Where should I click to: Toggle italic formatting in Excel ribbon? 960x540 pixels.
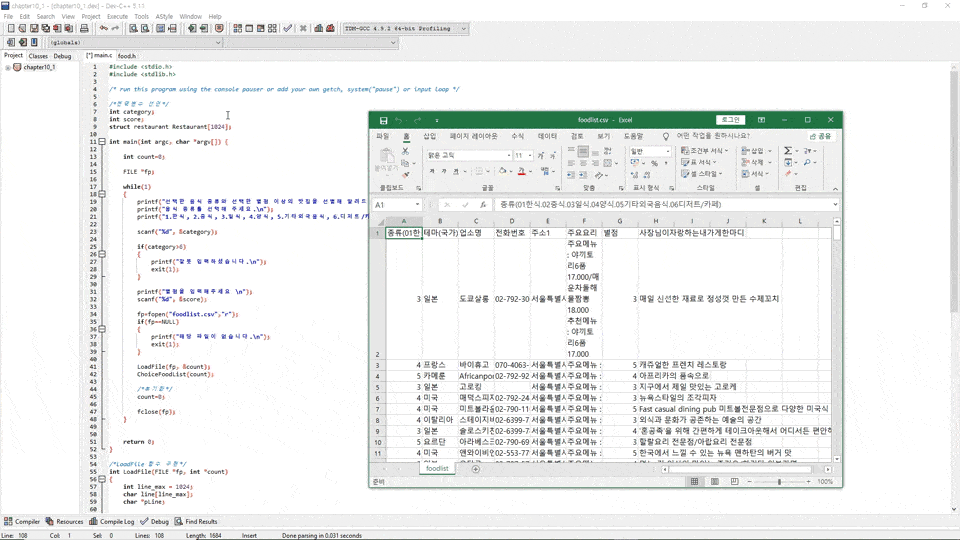[x=444, y=171]
